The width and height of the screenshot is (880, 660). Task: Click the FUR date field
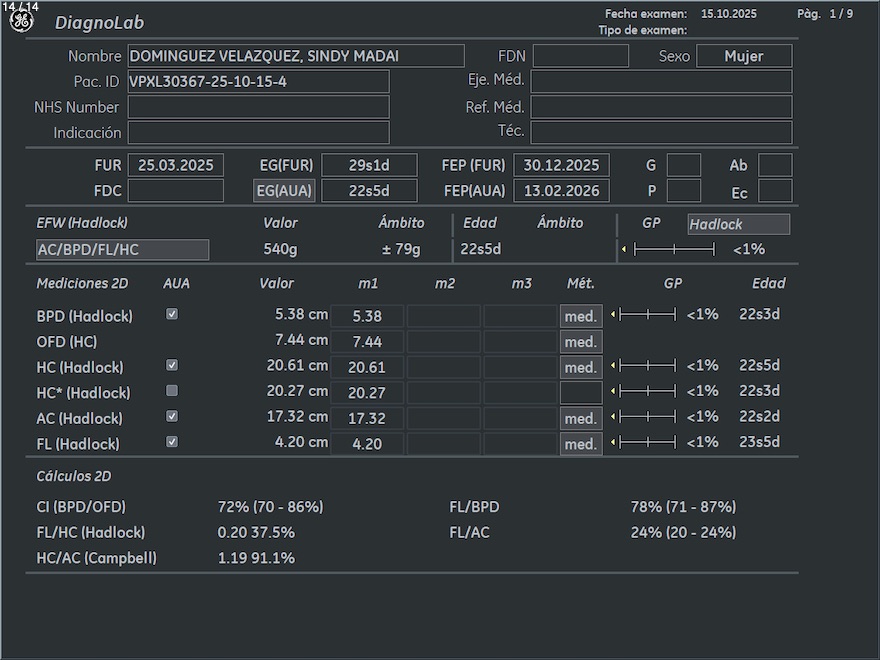[x=176, y=166]
